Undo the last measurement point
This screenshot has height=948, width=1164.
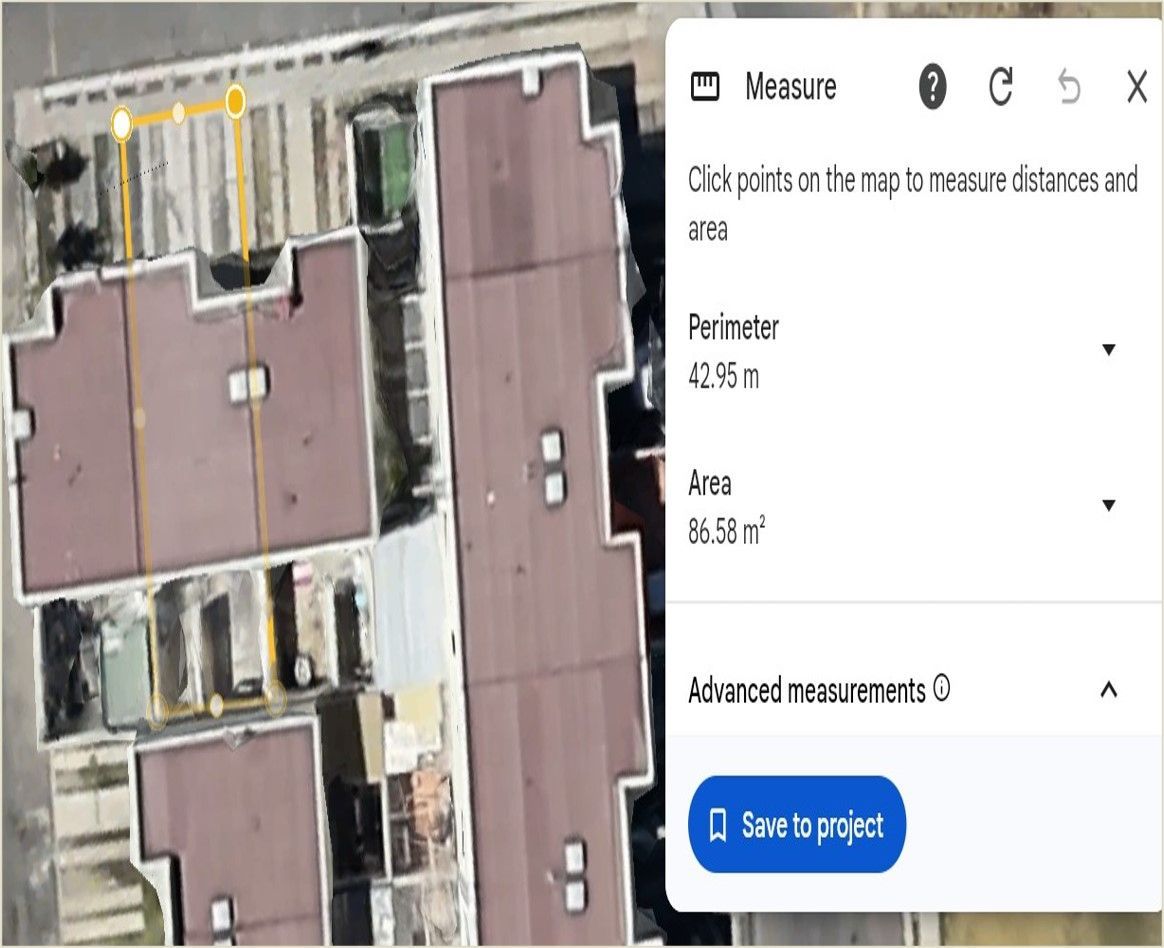[x=1068, y=88]
